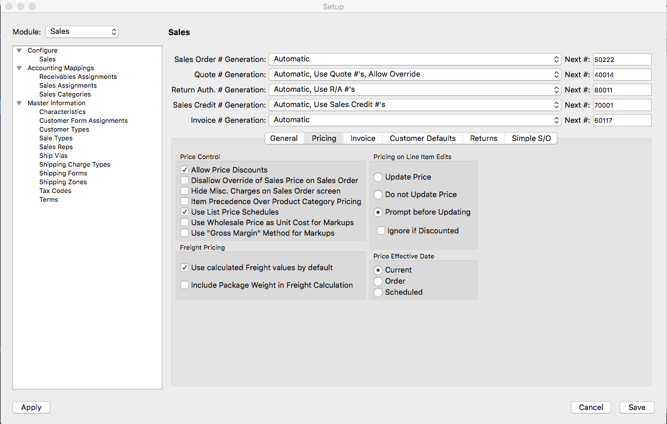Select Tax Codes in tree

point(55,191)
